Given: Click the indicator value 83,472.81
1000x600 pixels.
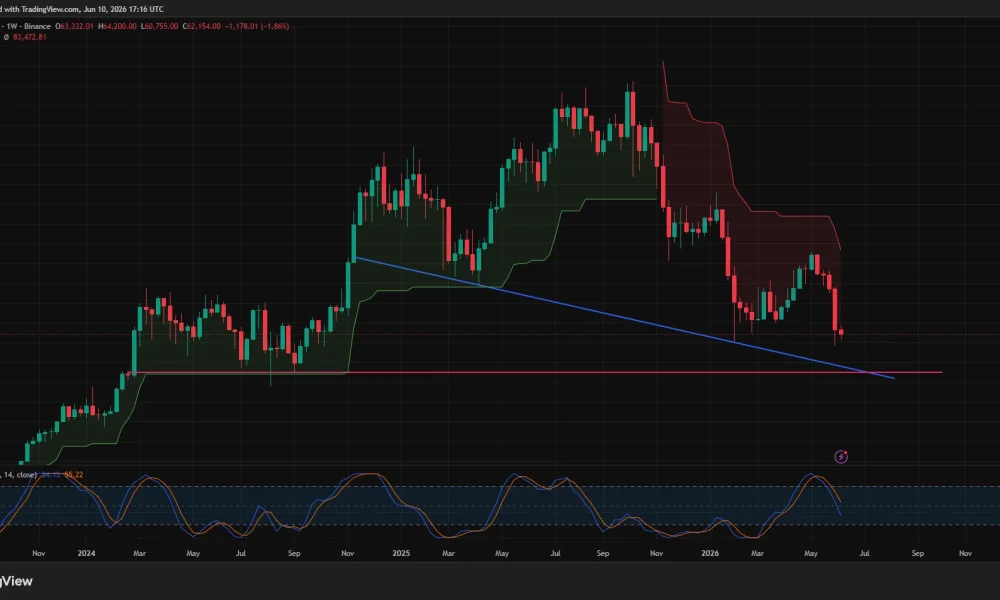Looking at the screenshot, I should pos(29,37).
